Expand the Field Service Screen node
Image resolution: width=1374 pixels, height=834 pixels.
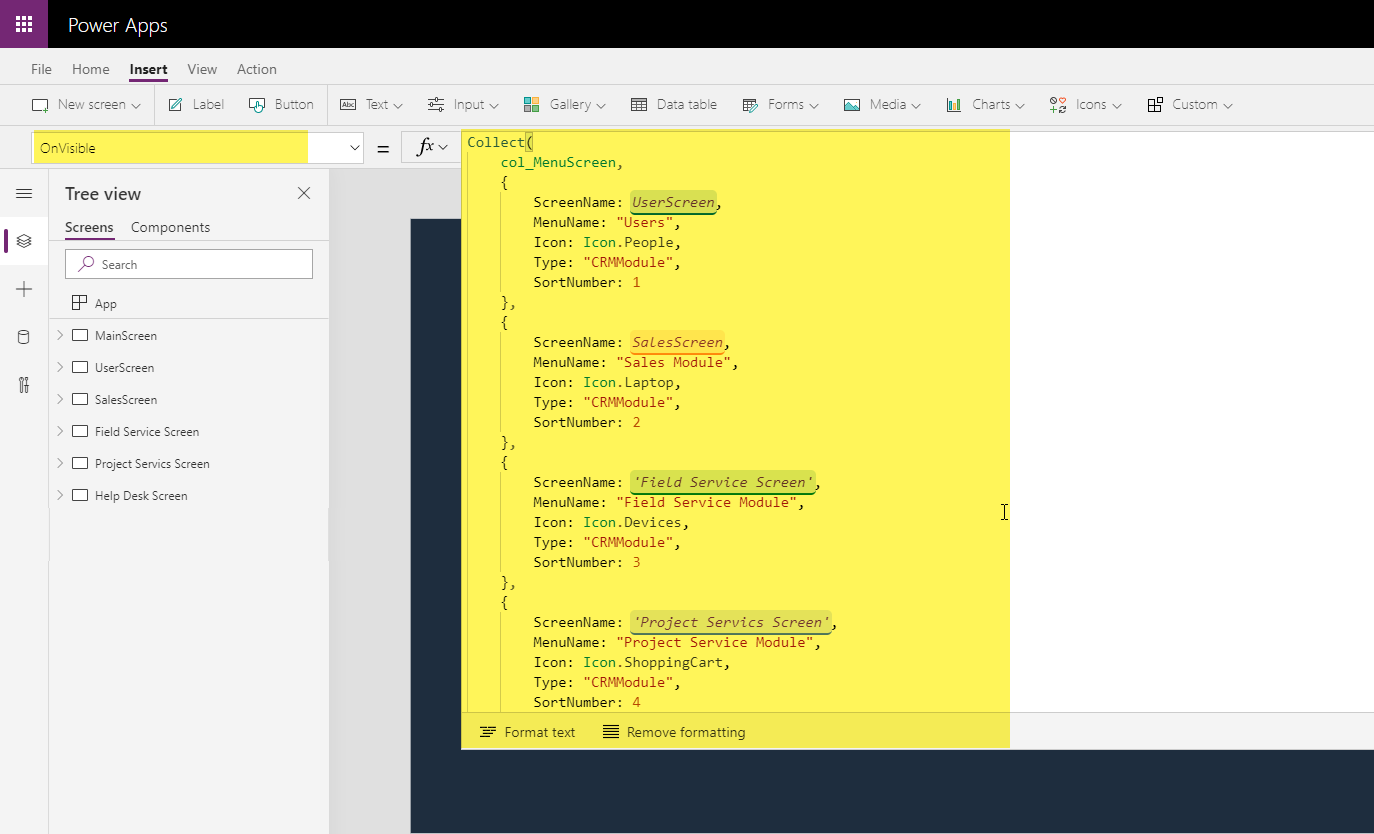click(60, 432)
